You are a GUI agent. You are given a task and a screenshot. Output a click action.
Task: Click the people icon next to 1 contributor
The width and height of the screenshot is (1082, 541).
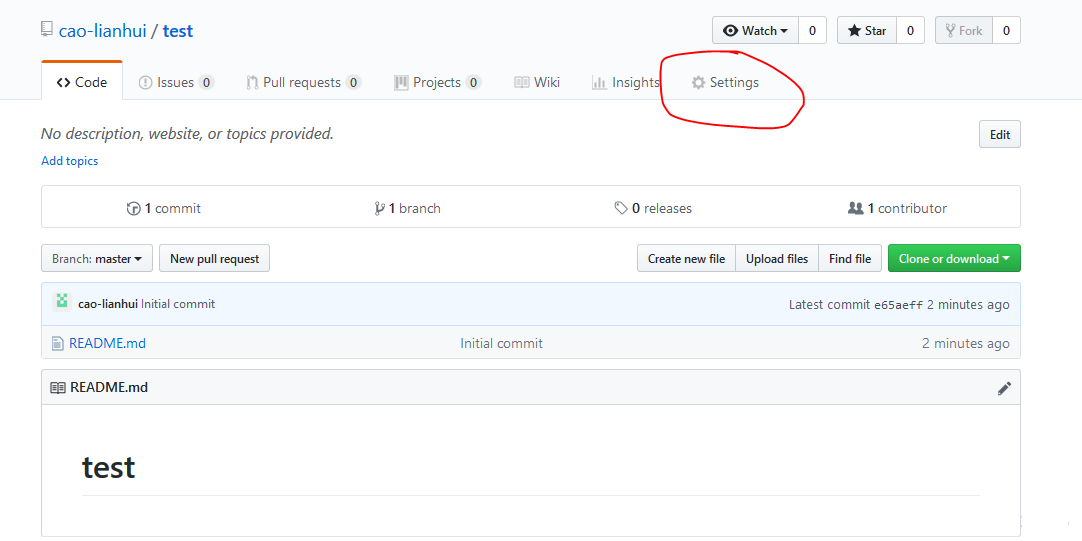856,208
